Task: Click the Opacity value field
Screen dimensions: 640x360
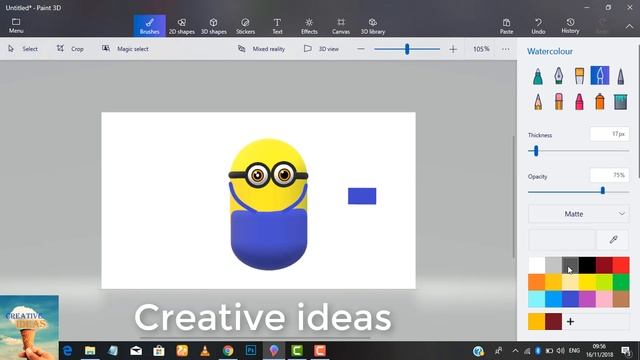Action: [x=609, y=175]
